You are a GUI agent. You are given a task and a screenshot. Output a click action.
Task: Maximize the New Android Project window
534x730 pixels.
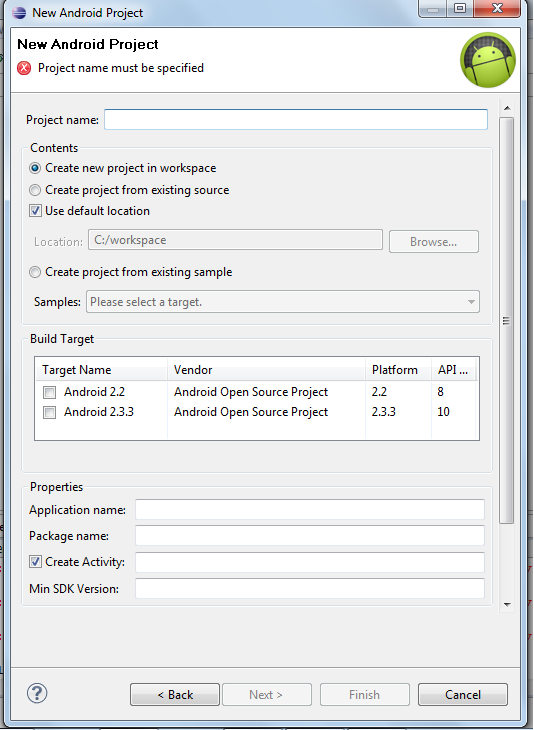click(x=460, y=8)
